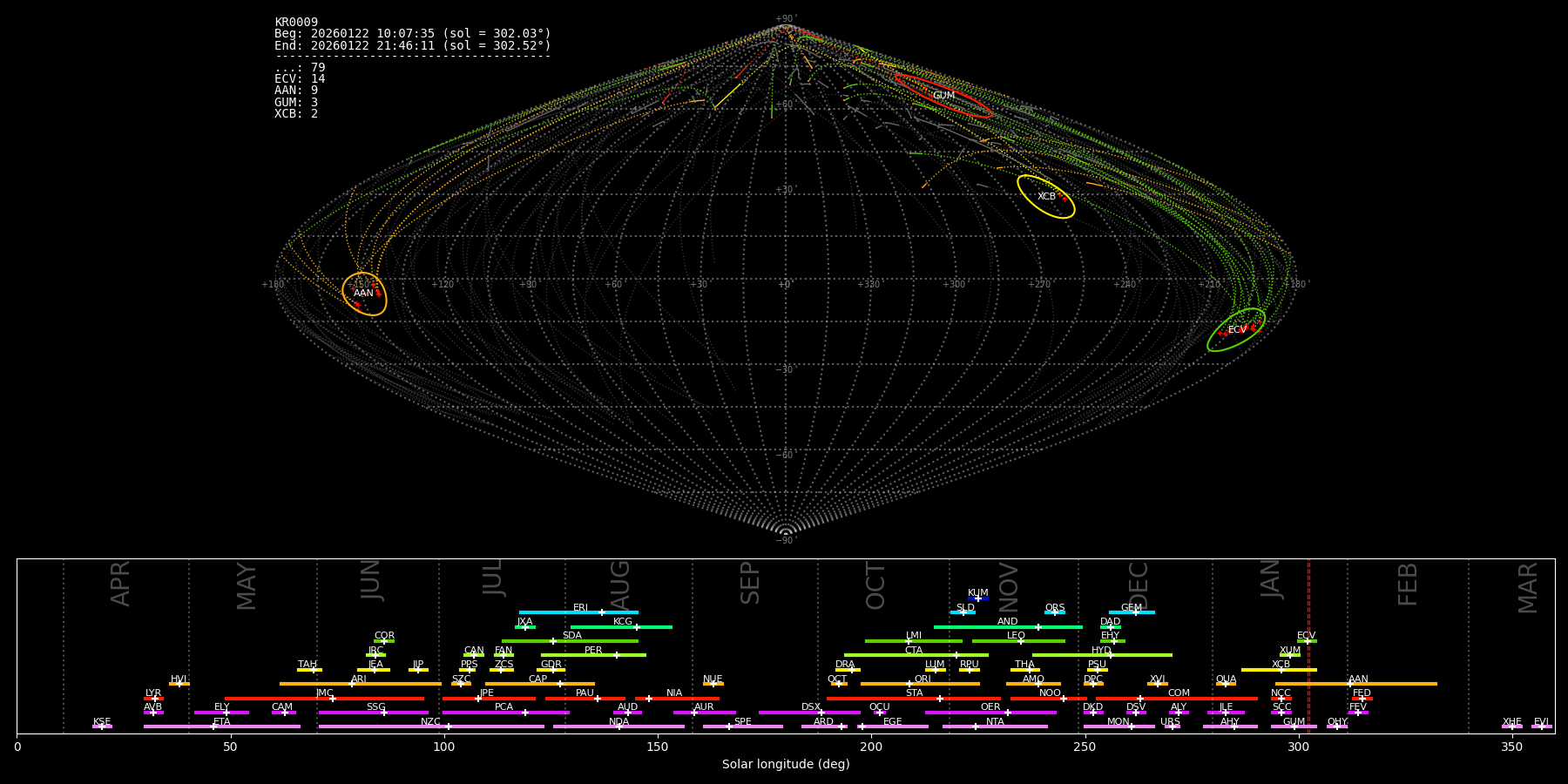Click the 300 tick on solar longitude axis
The width and height of the screenshot is (1568, 784).
tap(1299, 747)
